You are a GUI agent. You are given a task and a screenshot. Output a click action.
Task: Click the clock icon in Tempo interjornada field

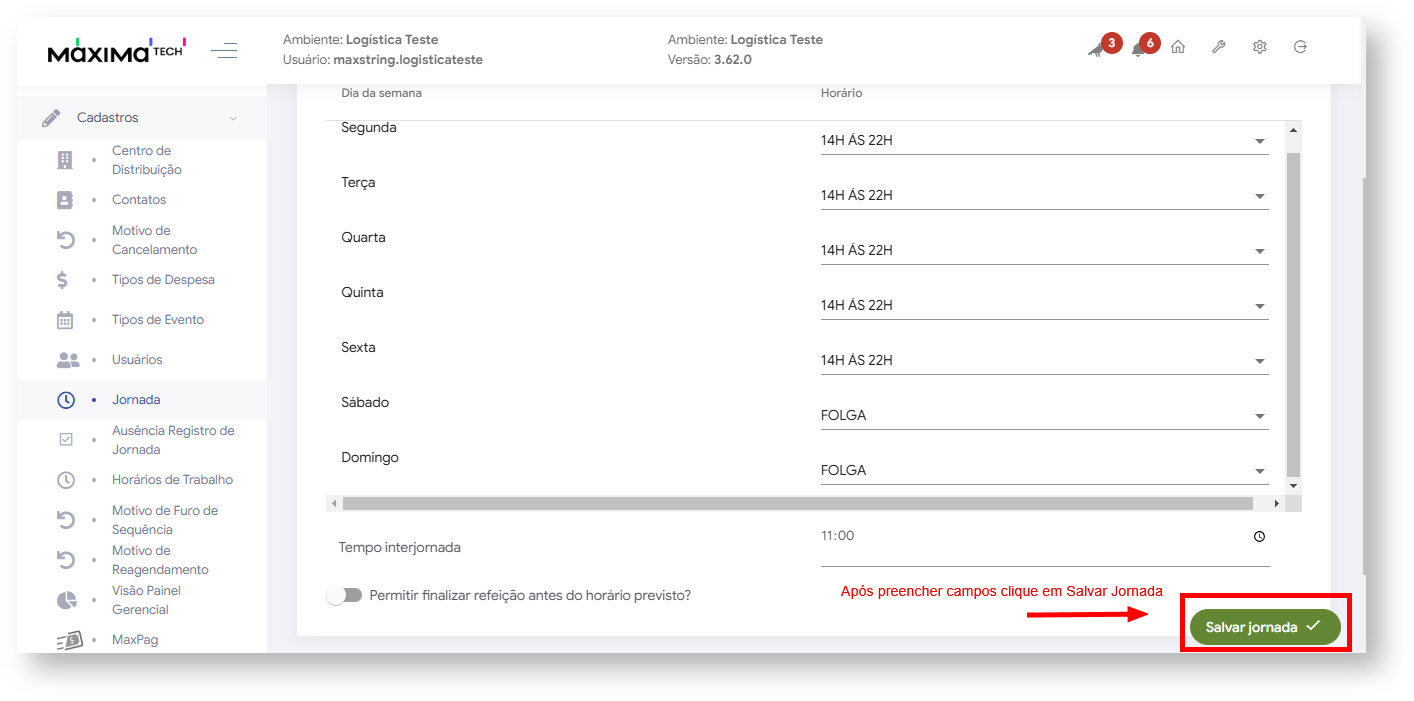click(1259, 537)
